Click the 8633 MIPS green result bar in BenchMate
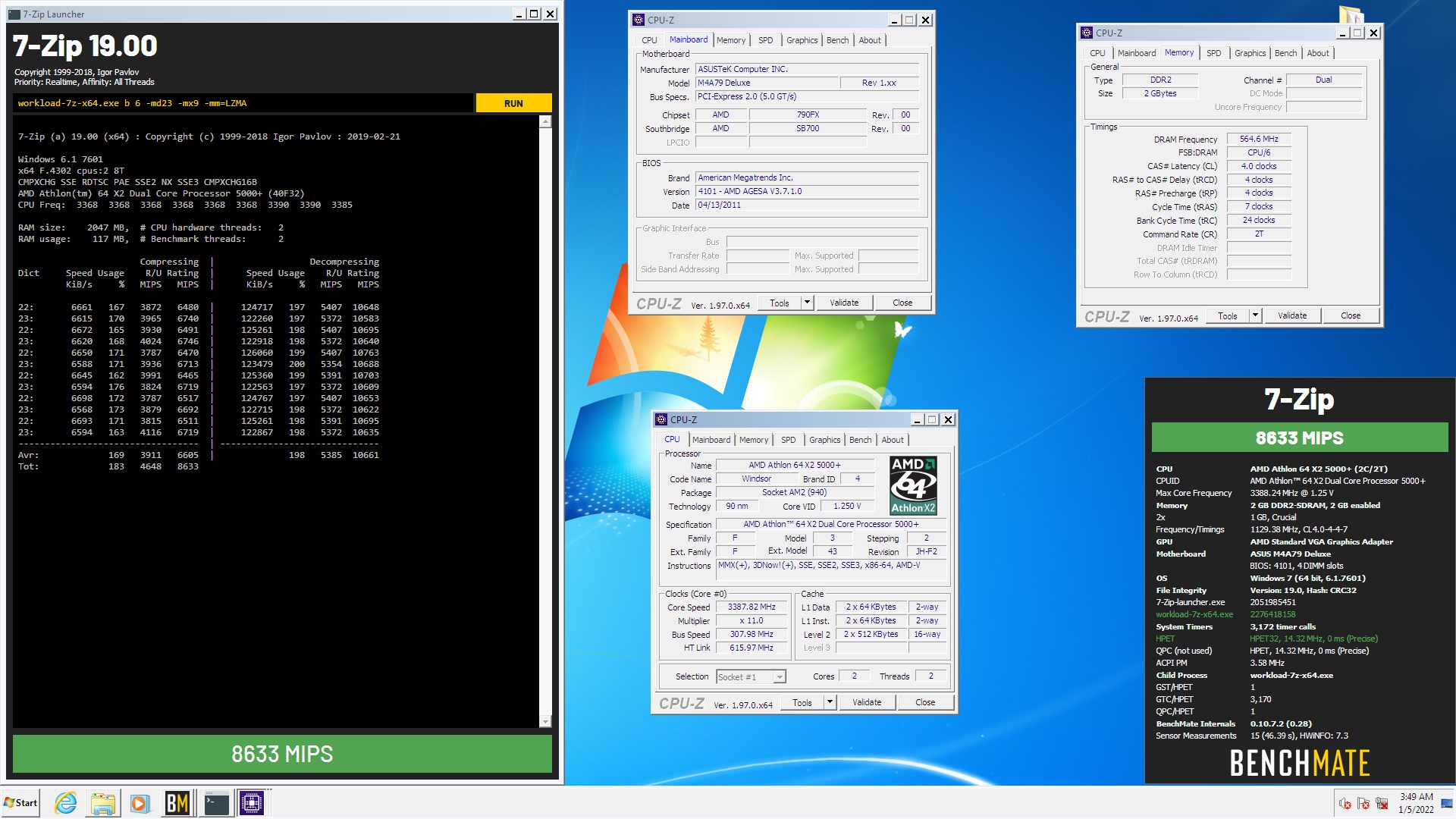This screenshot has height=819, width=1456. pyautogui.click(x=1299, y=438)
